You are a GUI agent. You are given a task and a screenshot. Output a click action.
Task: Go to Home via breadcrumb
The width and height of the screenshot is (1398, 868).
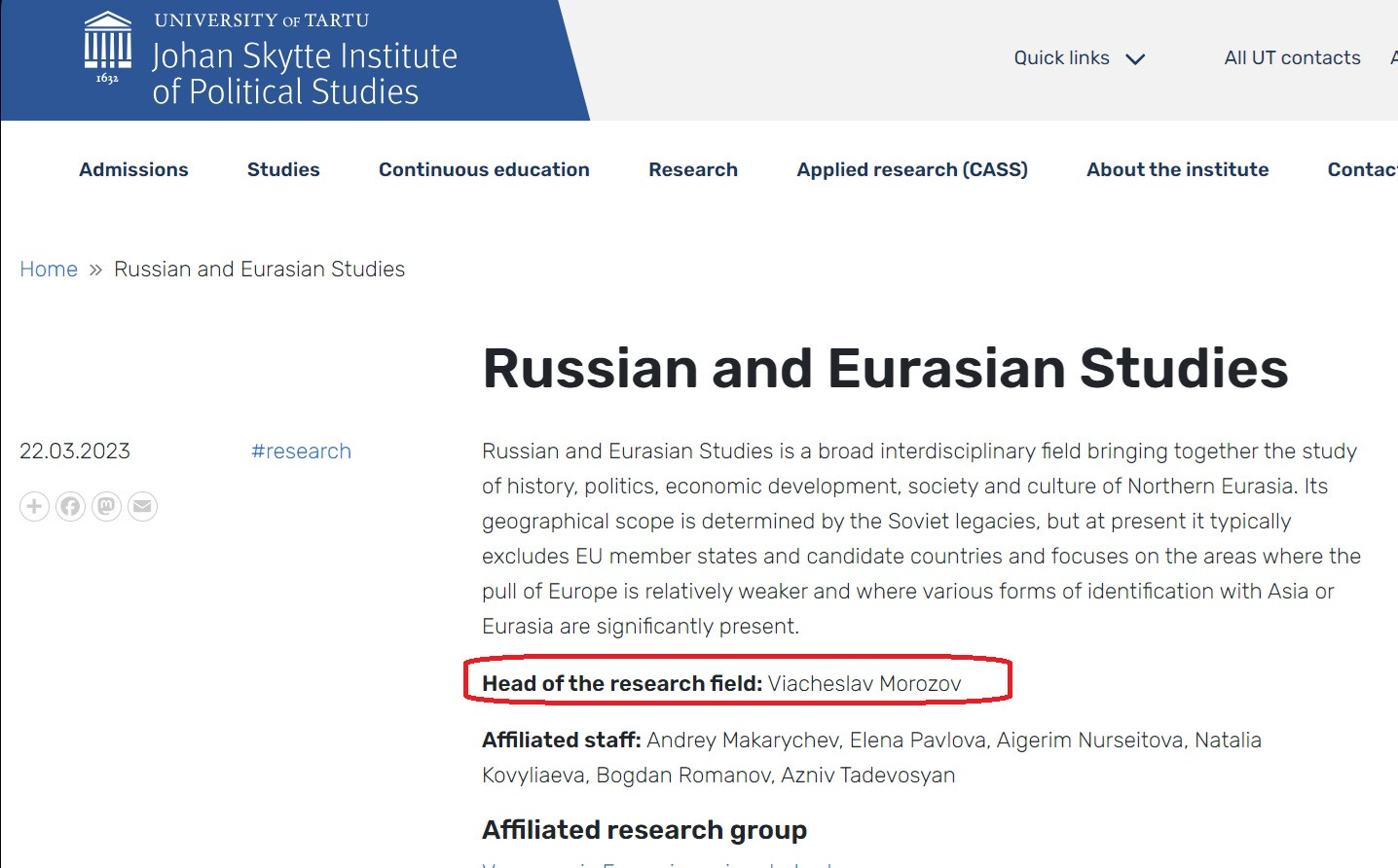pyautogui.click(x=49, y=270)
